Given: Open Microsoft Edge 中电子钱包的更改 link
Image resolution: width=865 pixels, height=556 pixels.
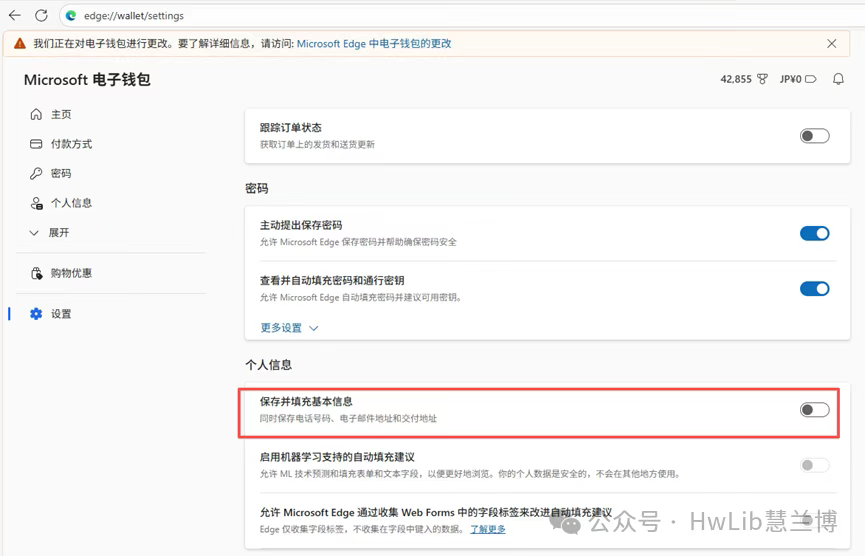Looking at the screenshot, I should 374,44.
